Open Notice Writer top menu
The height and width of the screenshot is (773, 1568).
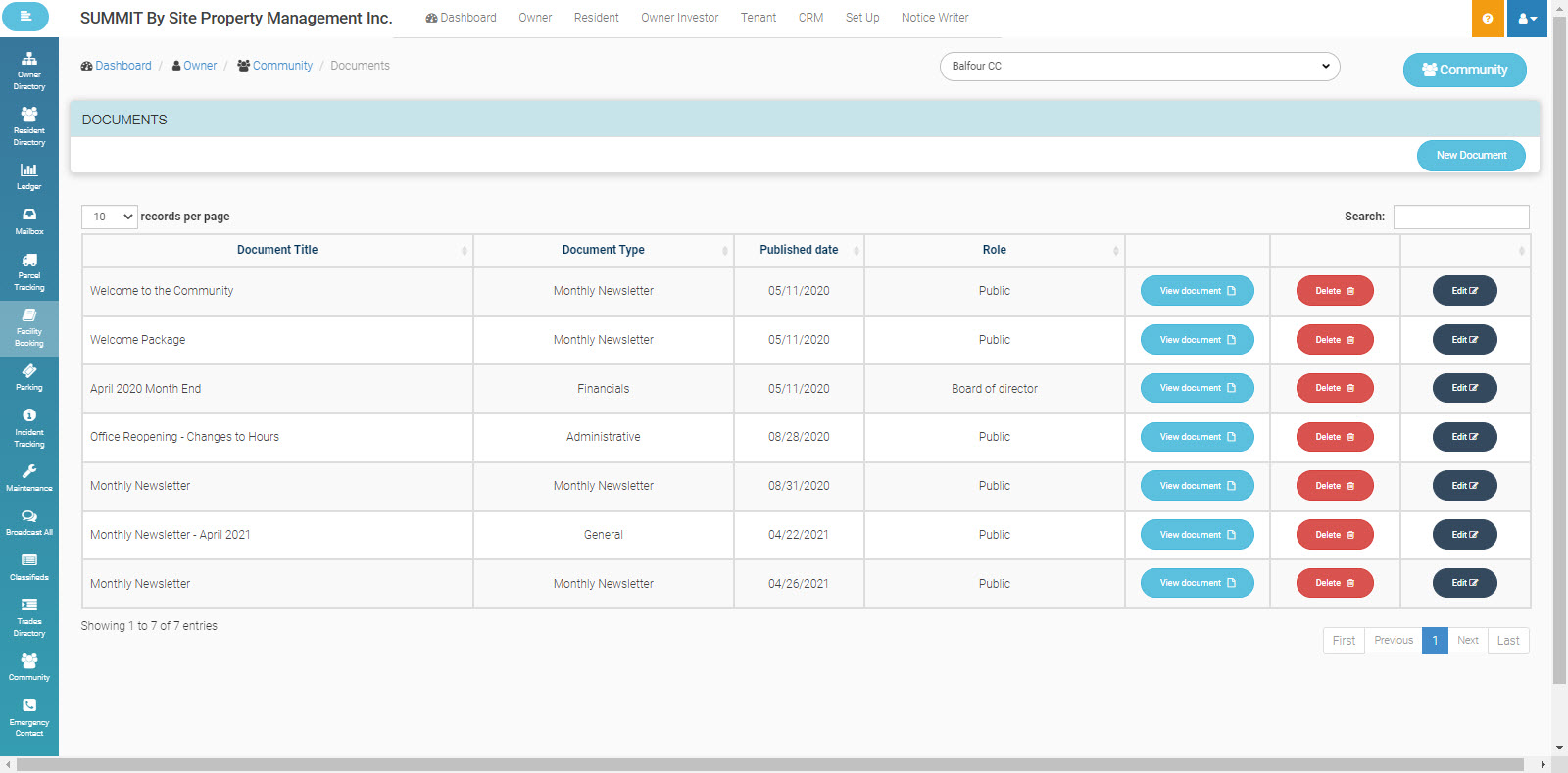click(935, 18)
